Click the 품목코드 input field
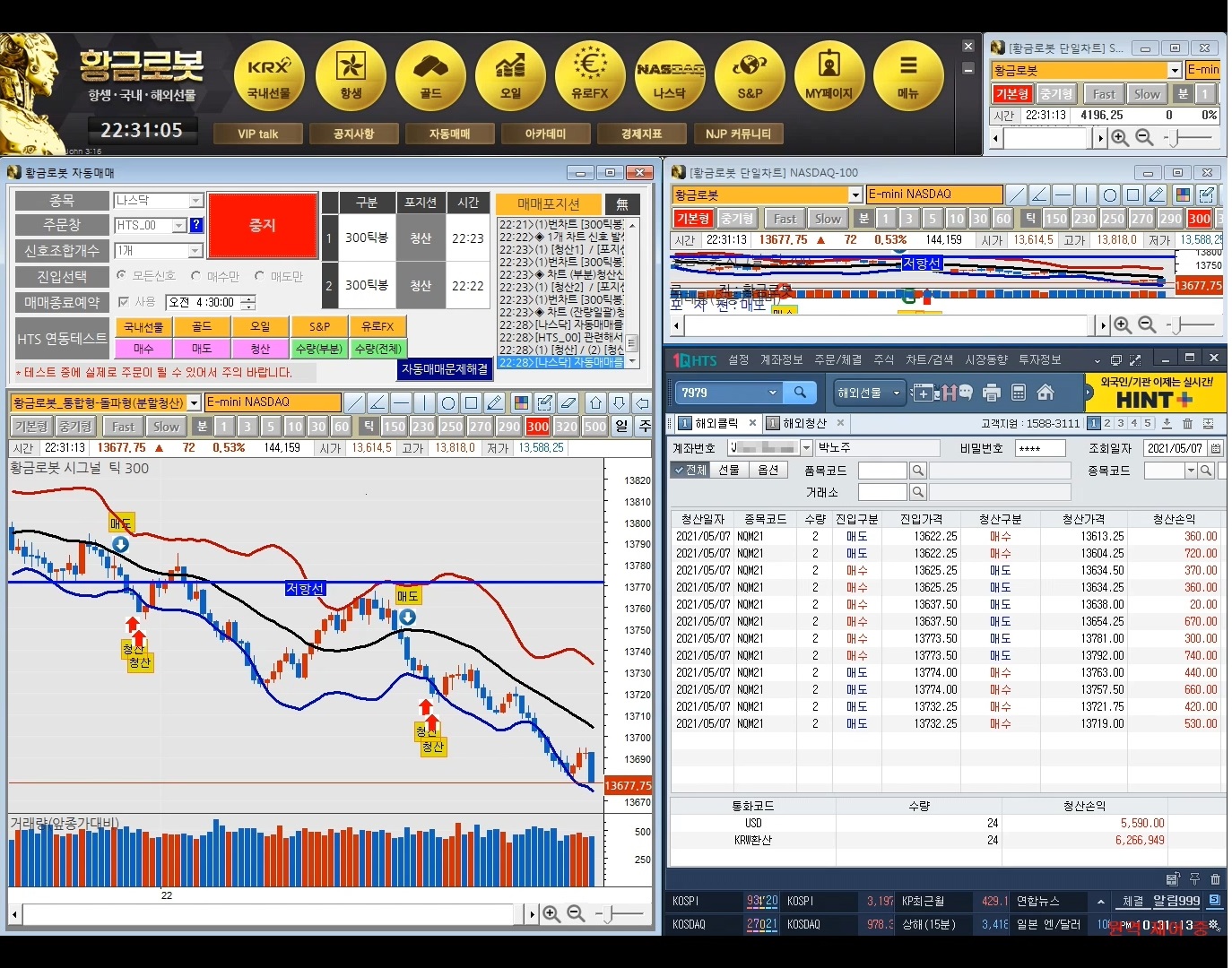 coord(882,471)
